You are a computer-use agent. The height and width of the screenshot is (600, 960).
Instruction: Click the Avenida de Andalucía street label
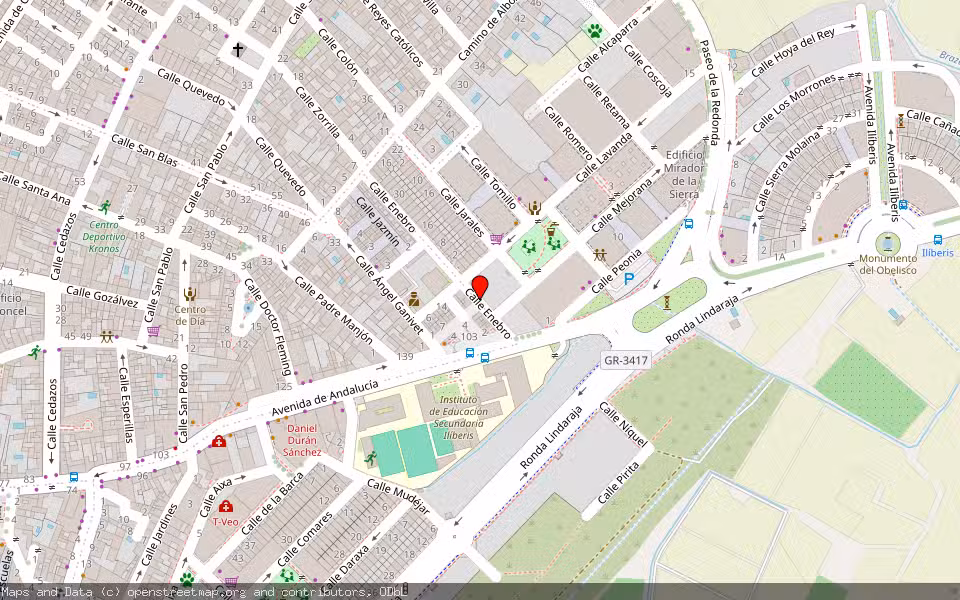point(325,397)
